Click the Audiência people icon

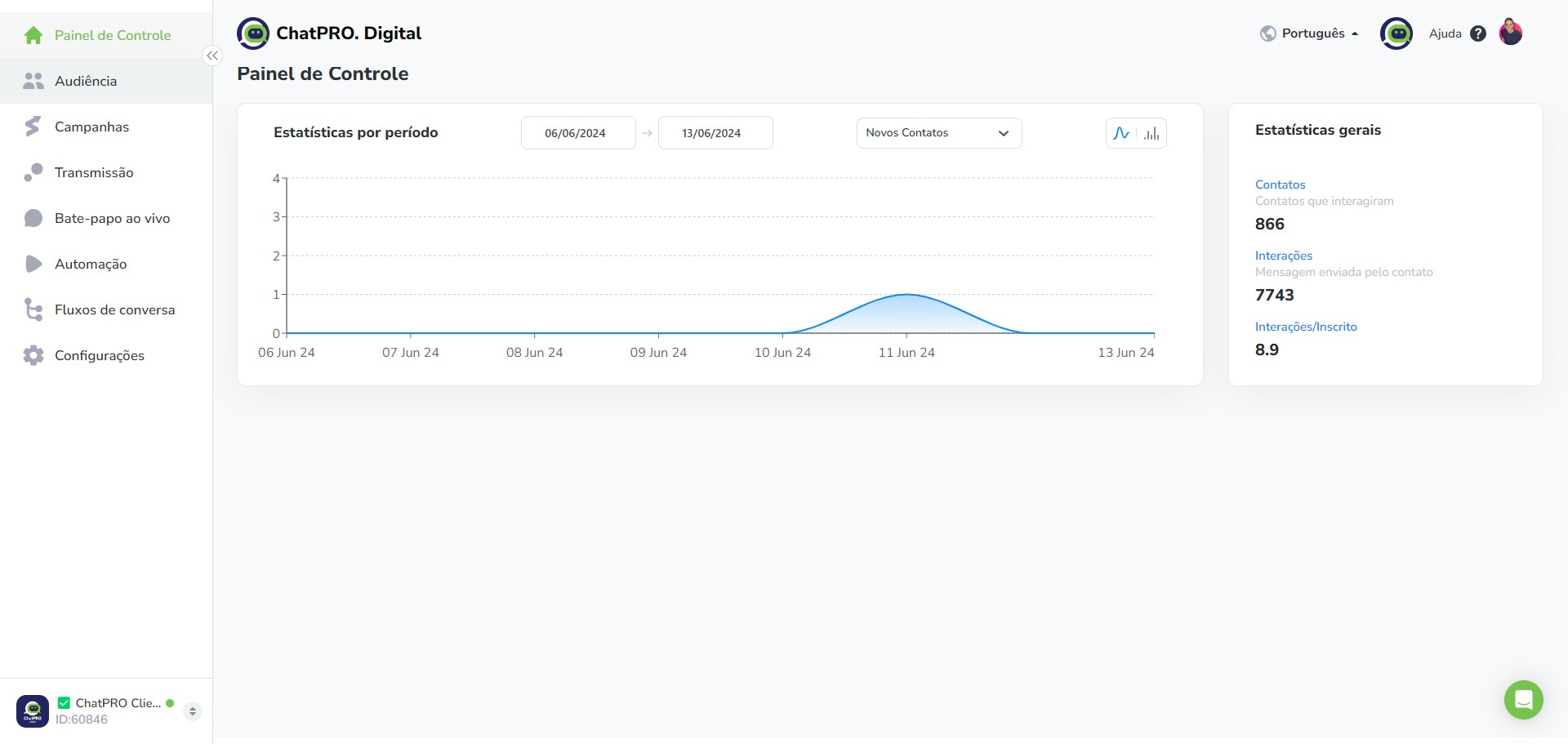(x=33, y=81)
